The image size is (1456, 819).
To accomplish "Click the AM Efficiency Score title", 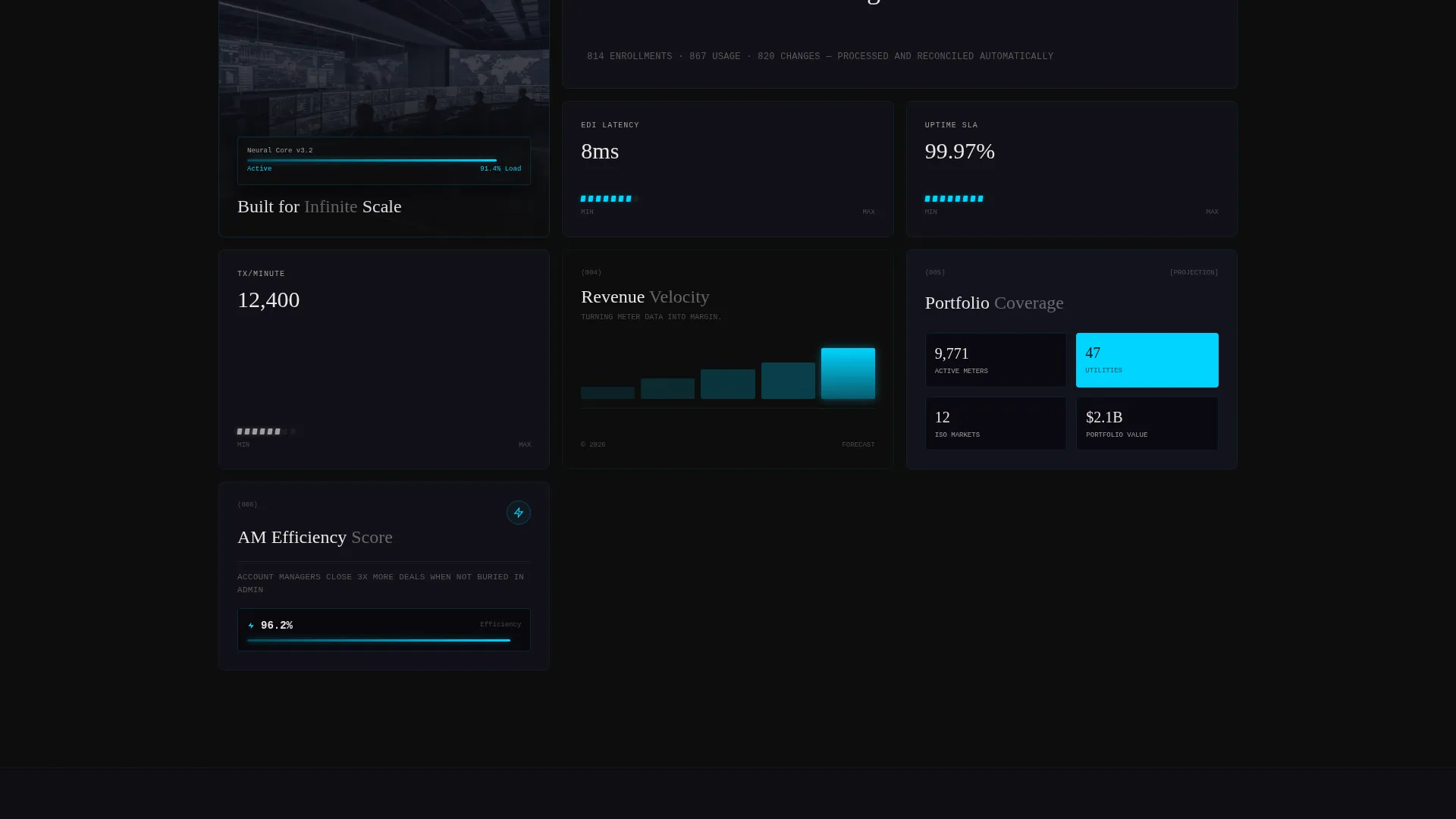I will 315,537.
